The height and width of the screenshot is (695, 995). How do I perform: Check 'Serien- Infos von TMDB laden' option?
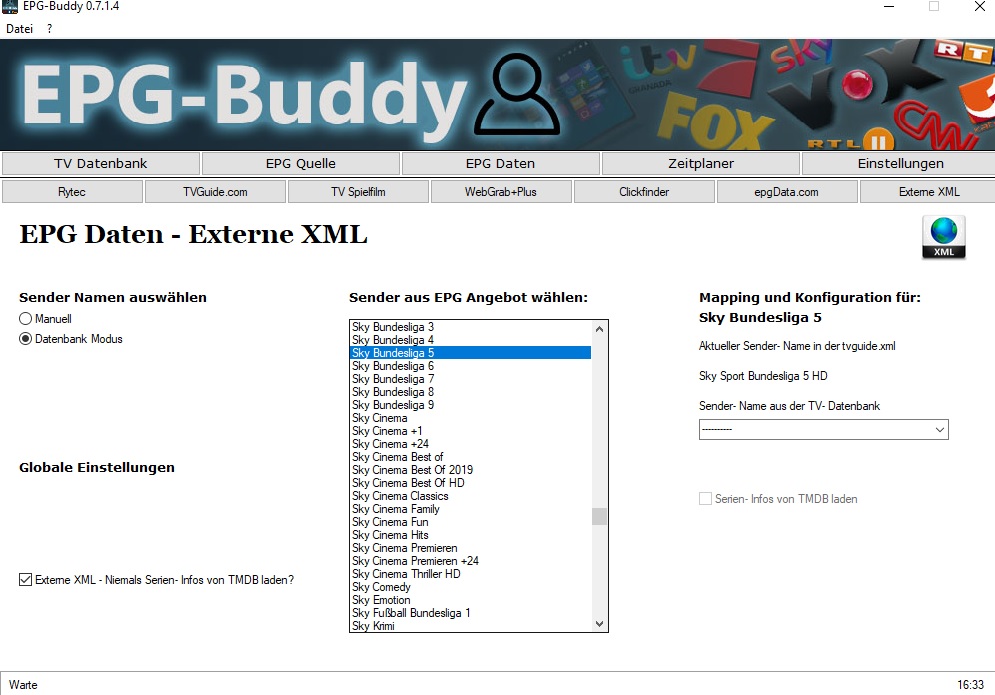tap(705, 499)
